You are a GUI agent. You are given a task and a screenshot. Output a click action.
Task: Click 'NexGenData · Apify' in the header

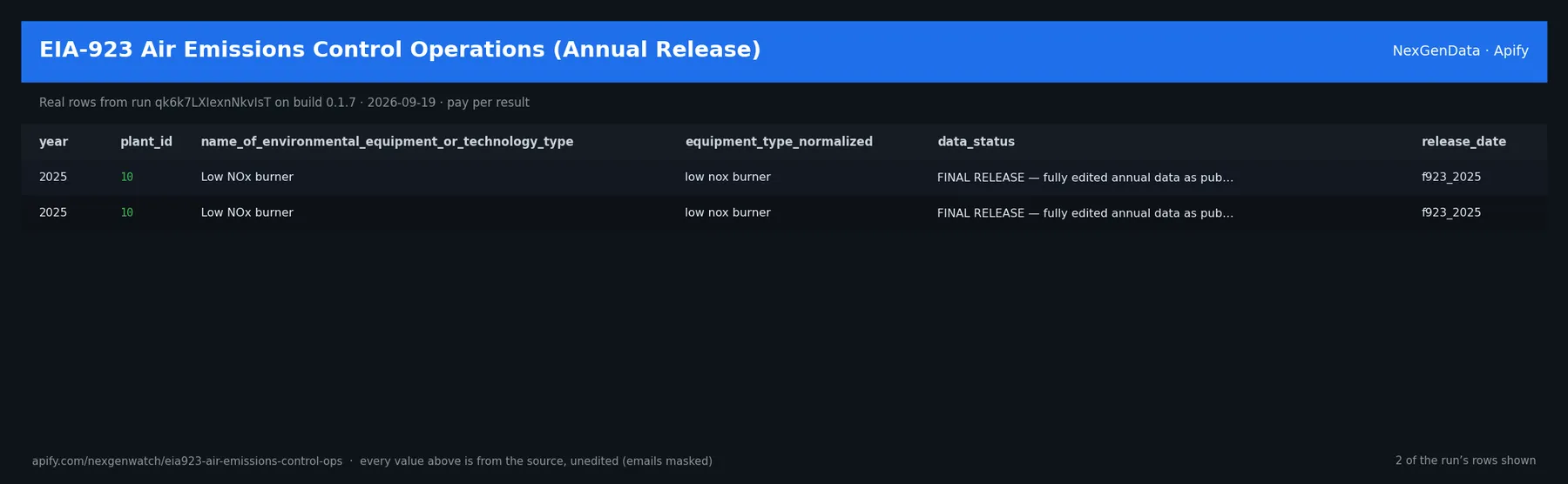[1460, 51]
